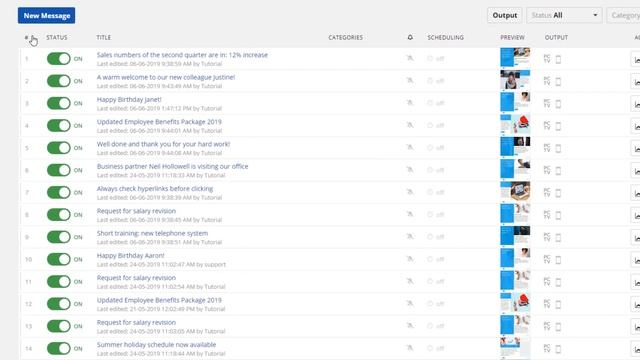Click the New Message button
The height and width of the screenshot is (360, 640).
point(47,16)
